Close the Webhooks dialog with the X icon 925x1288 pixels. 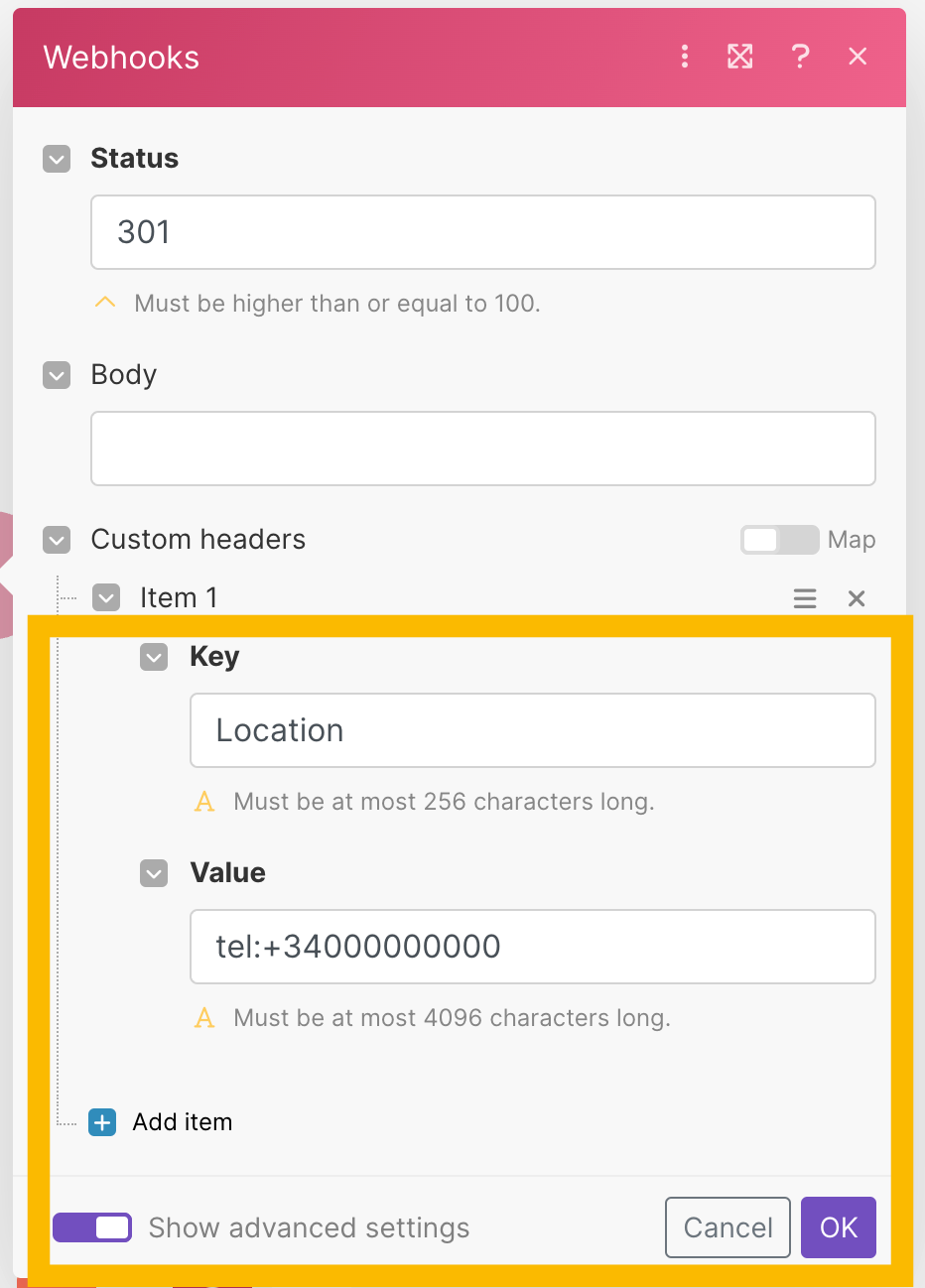click(x=858, y=57)
